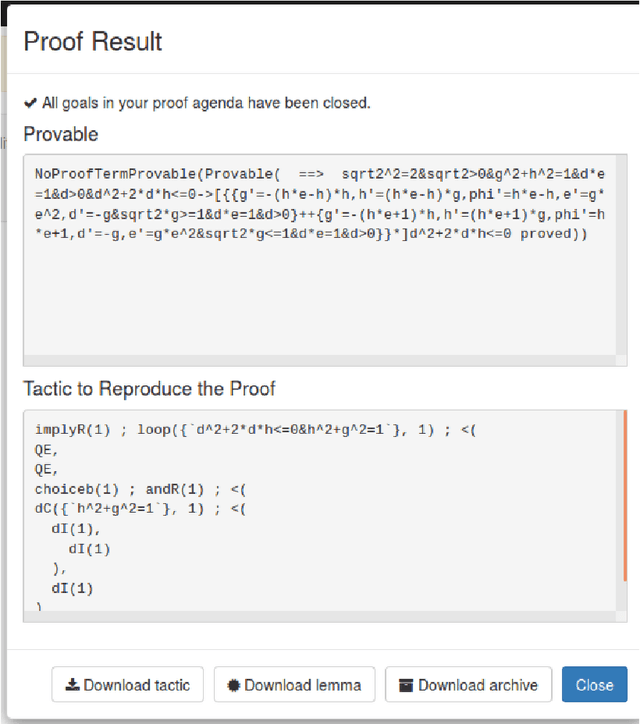The height and width of the screenshot is (724, 640).
Task: Click the certificate icon on Download lemma
Action: tap(234, 685)
